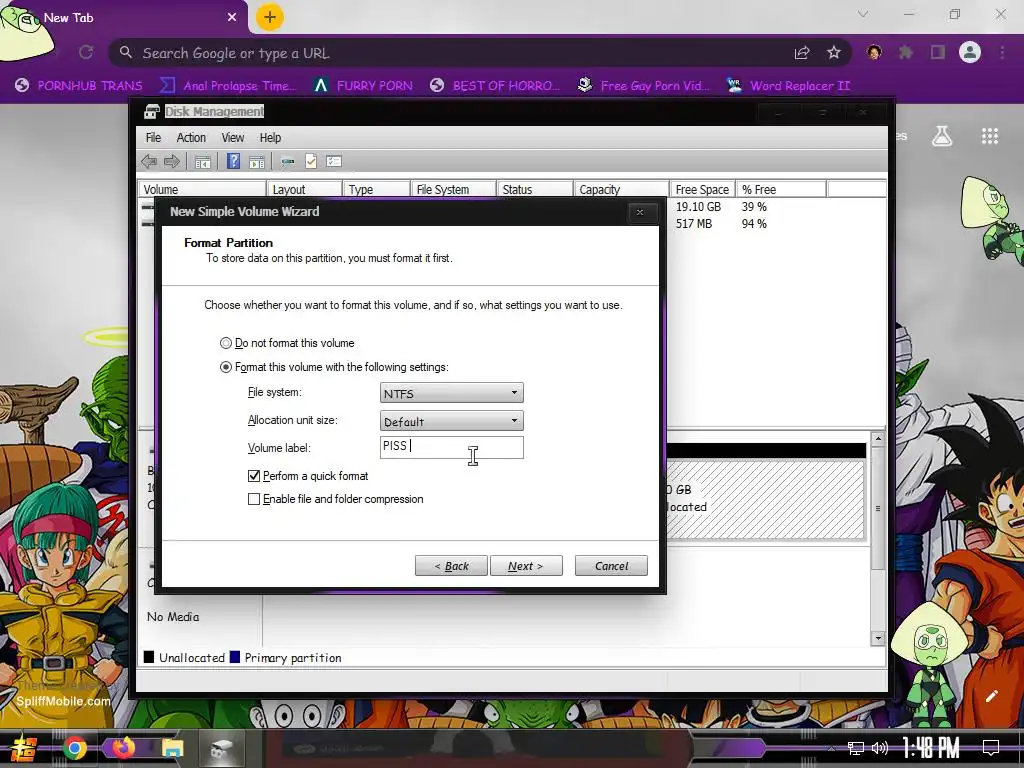This screenshot has width=1024, height=768.
Task: Click the avatar extension icon beside the star
Action: coord(874,52)
